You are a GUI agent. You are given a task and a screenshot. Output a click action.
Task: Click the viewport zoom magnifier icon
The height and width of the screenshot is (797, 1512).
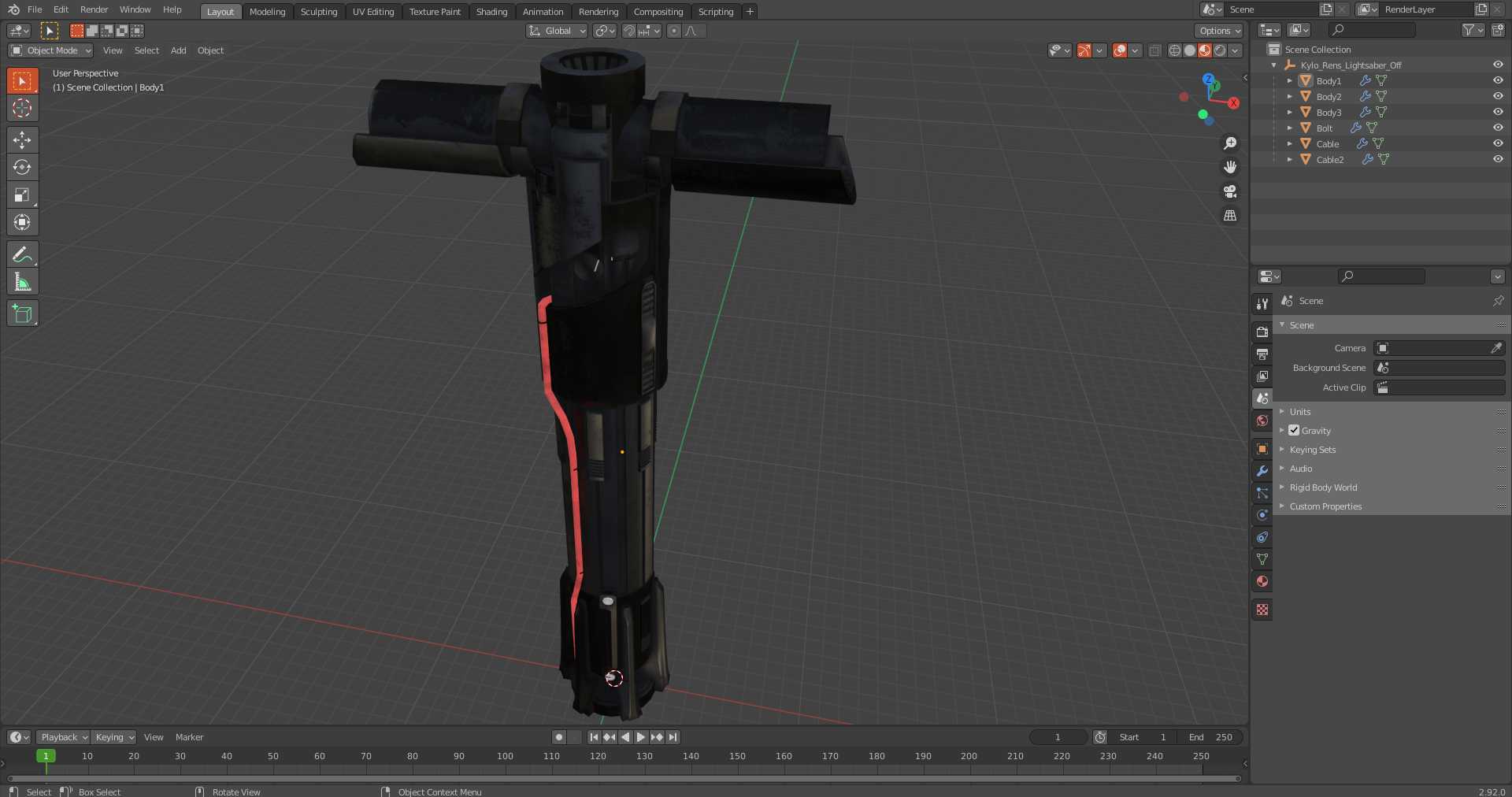(1230, 143)
